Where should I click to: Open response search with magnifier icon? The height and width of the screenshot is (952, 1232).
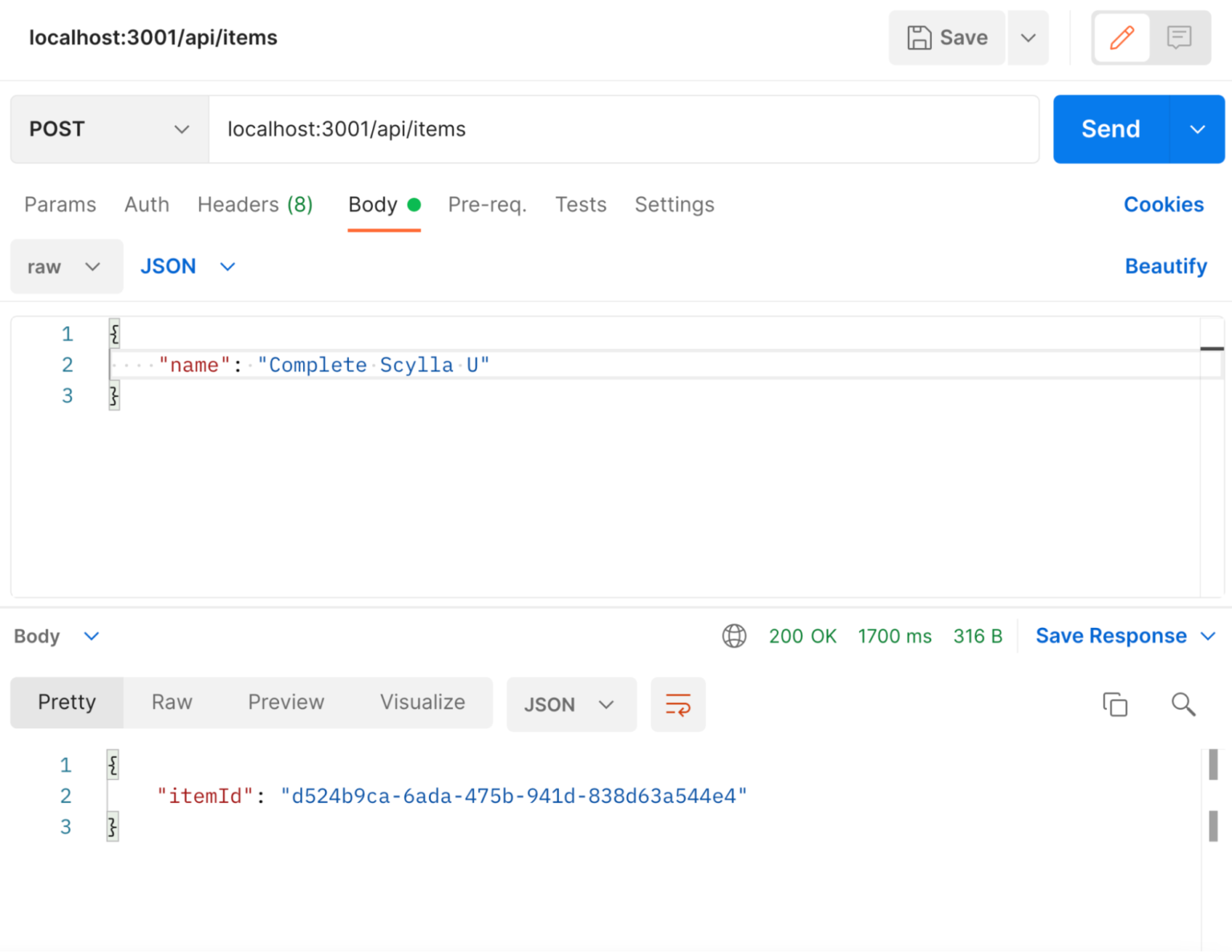[1183, 704]
